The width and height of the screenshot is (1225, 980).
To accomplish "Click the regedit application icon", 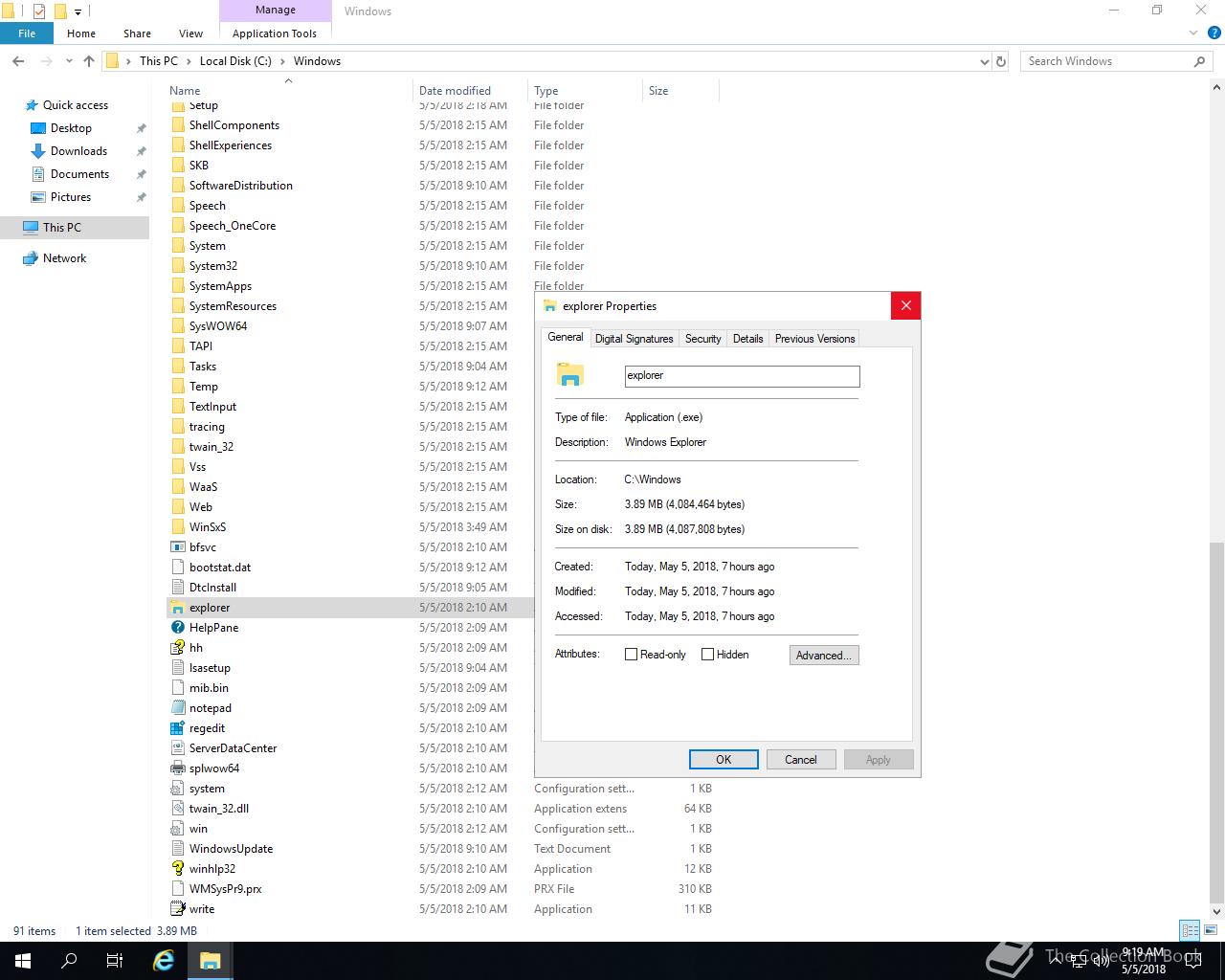I will click(177, 728).
